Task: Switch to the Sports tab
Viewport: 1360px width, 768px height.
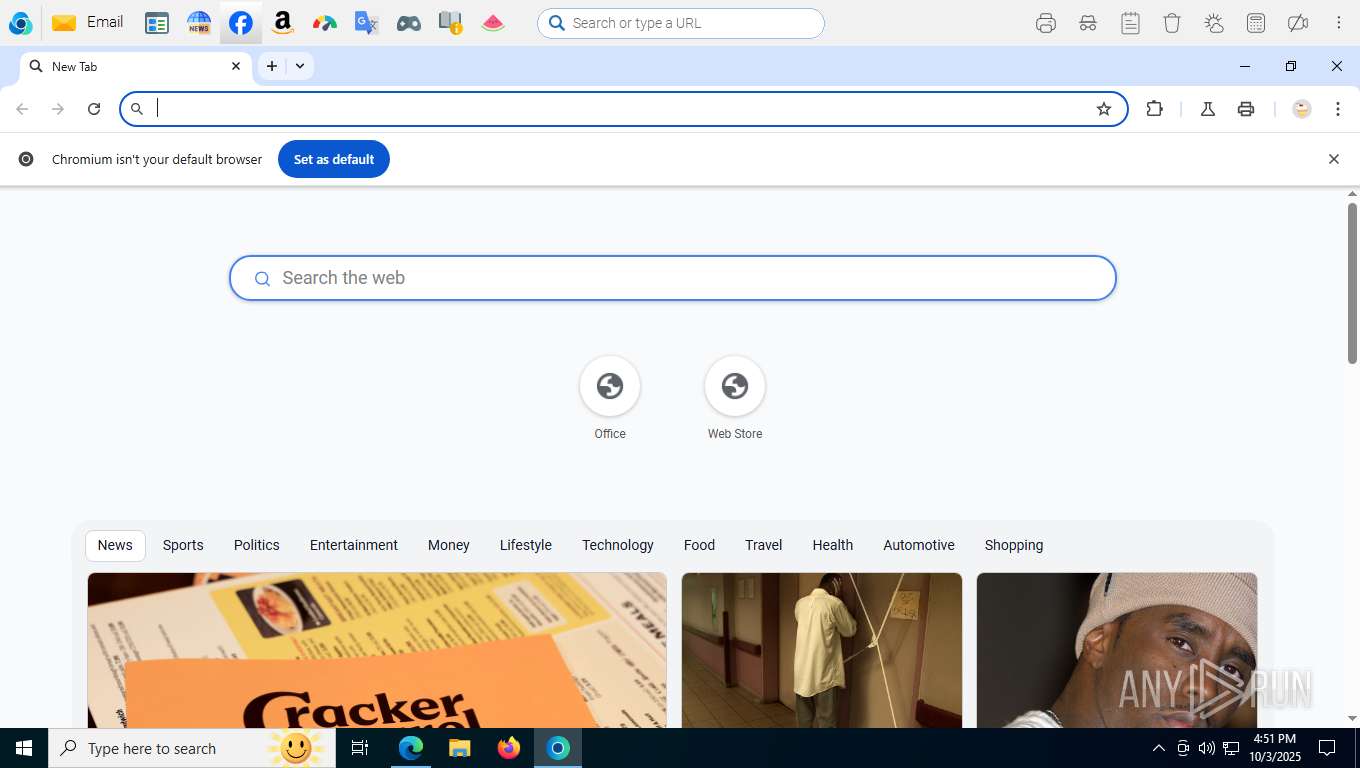Action: pos(183,545)
